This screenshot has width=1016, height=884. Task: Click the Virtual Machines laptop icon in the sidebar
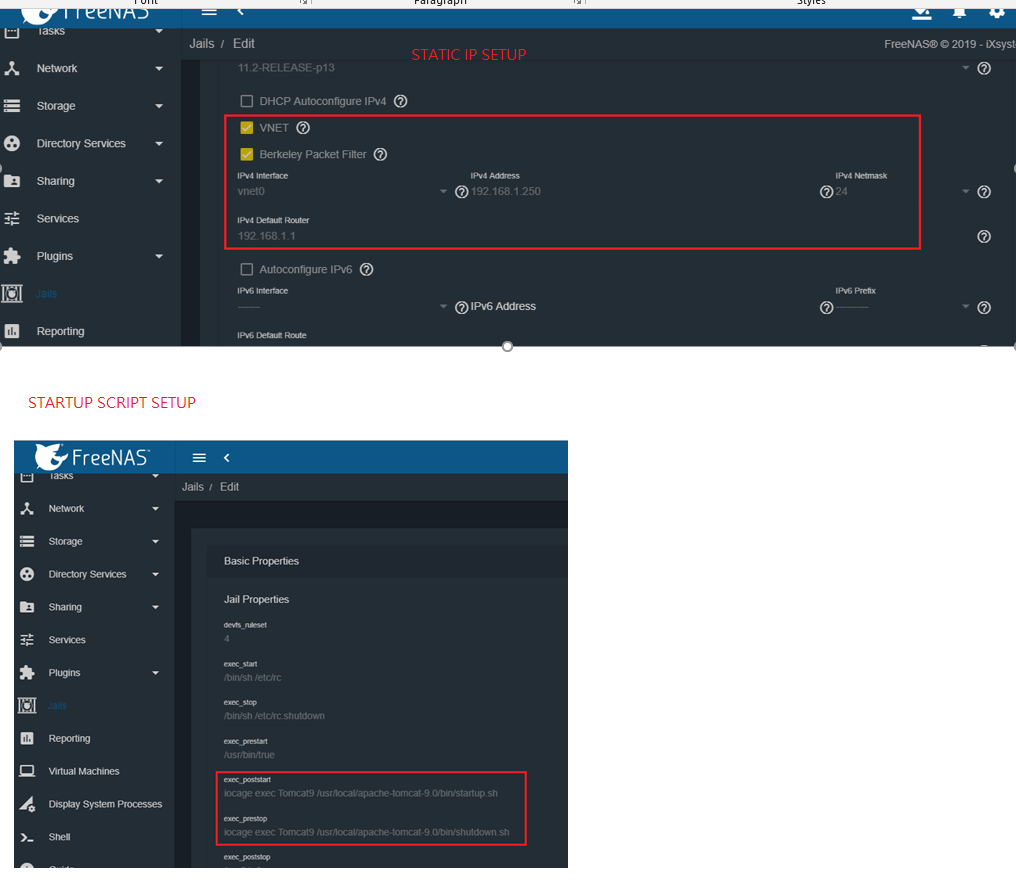[x=27, y=771]
